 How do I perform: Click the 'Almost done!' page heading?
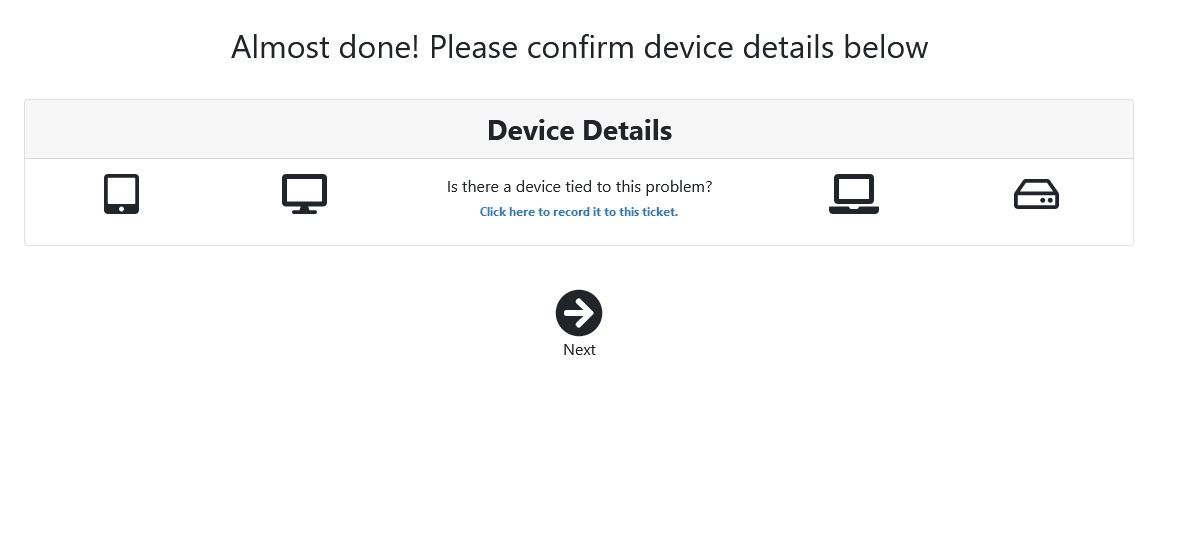pyautogui.click(x=579, y=47)
